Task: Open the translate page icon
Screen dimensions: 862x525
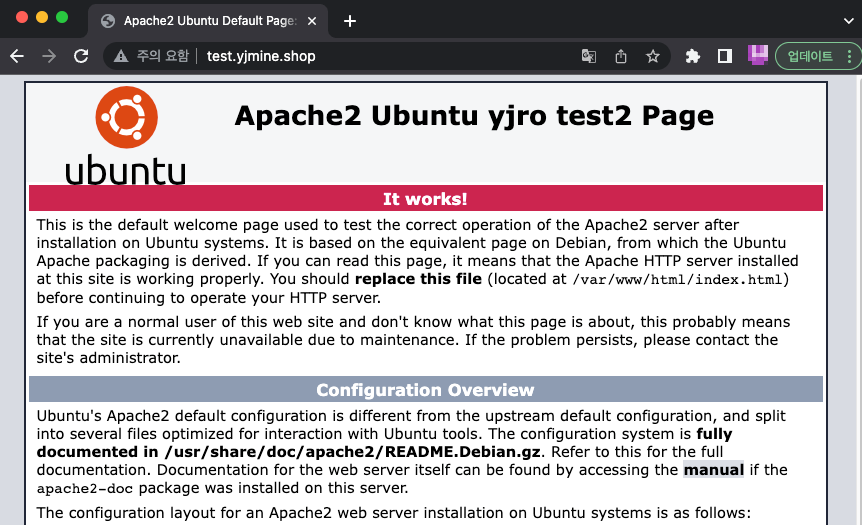Action: coord(589,56)
